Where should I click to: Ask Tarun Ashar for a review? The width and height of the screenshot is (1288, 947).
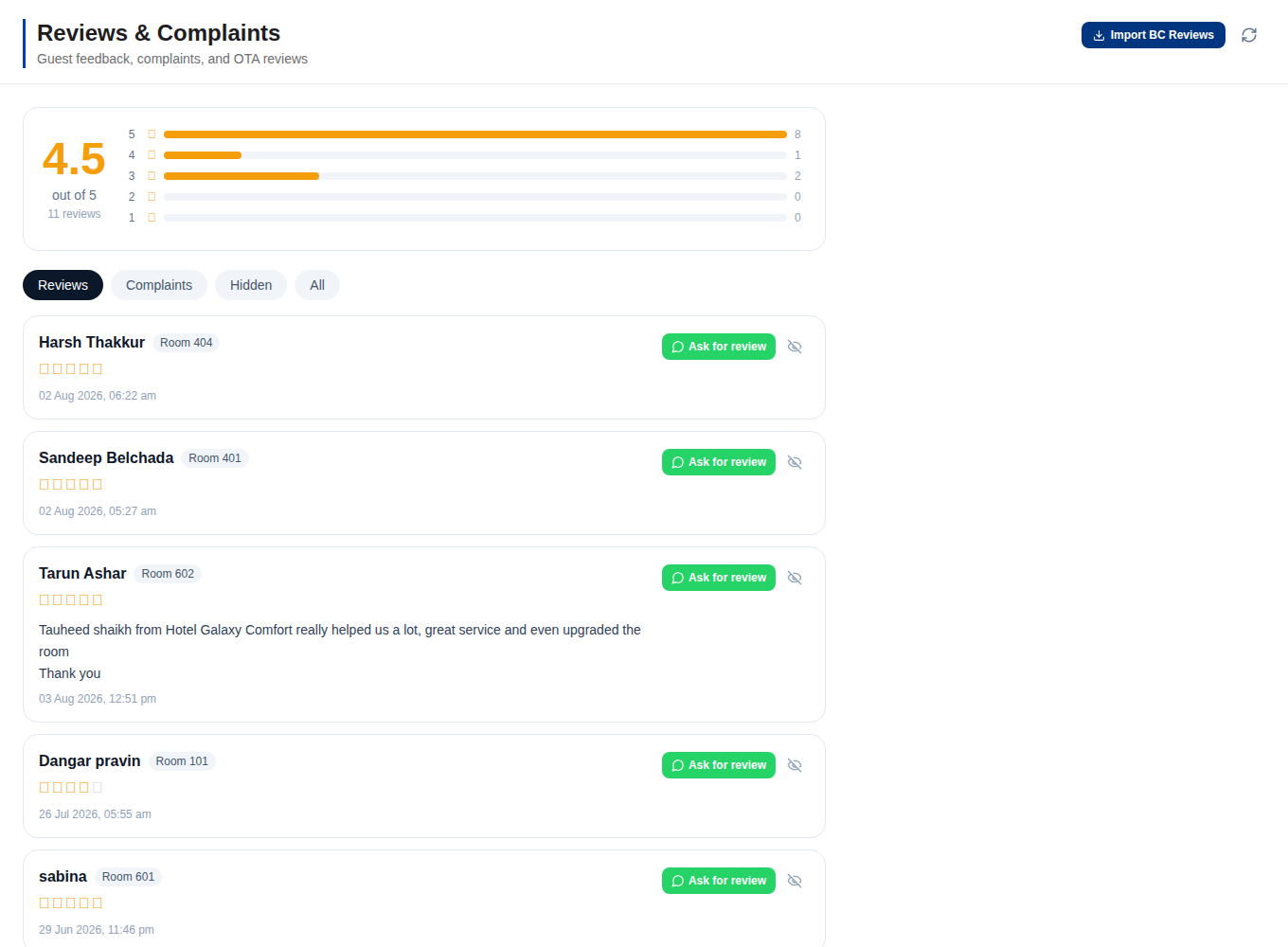pyautogui.click(x=719, y=578)
